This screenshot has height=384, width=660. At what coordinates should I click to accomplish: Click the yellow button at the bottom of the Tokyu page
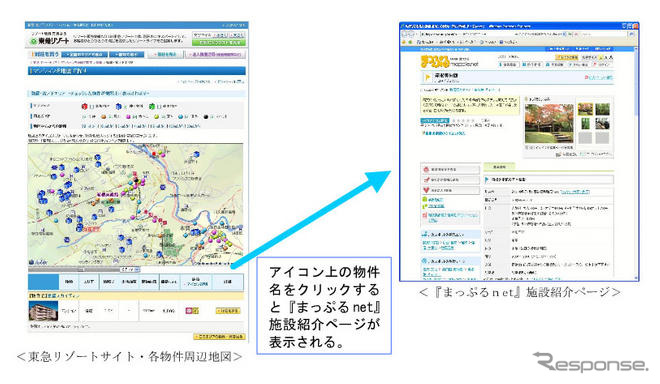(219, 337)
